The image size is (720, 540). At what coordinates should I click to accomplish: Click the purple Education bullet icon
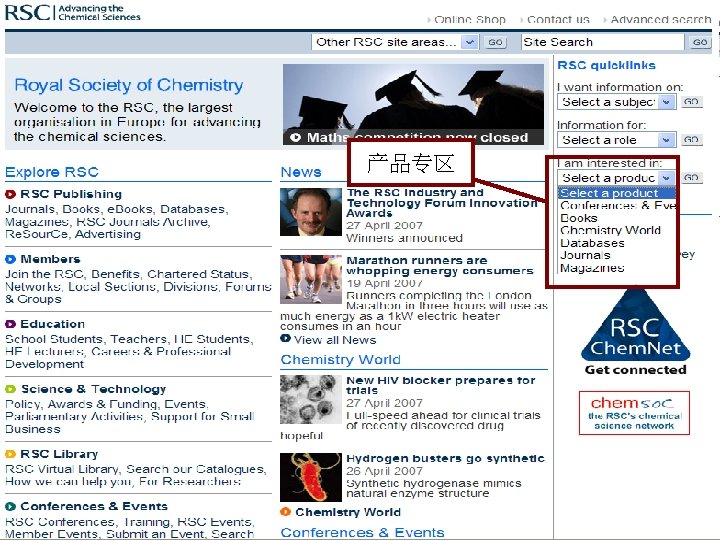click(x=10, y=324)
